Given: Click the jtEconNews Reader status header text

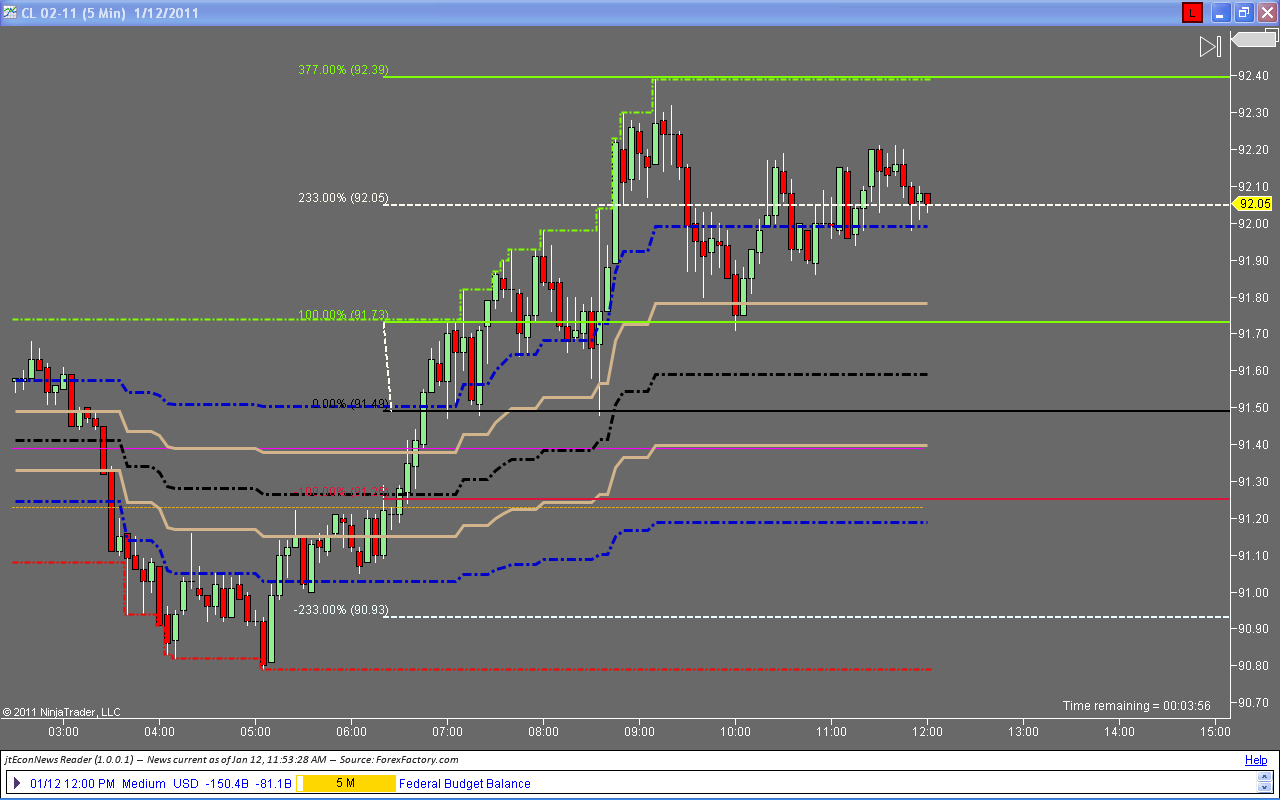Looking at the screenshot, I should 231,760.
